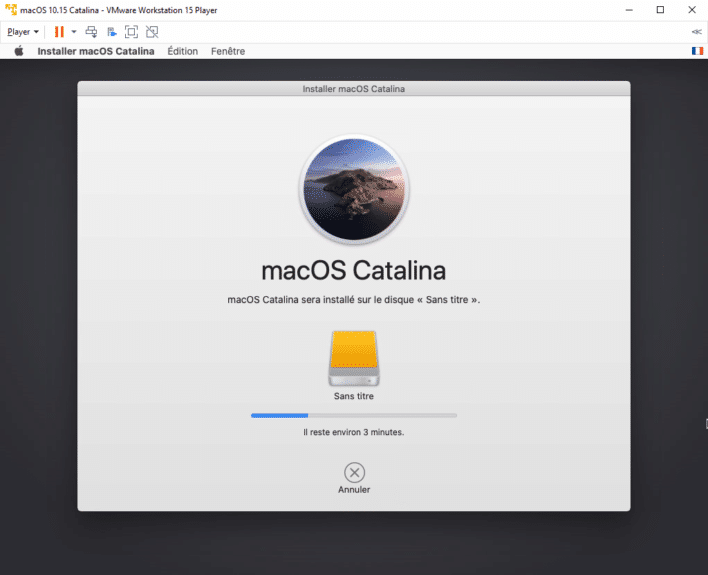Close the VMware Player window
The height and width of the screenshot is (575, 708).
tap(692, 10)
